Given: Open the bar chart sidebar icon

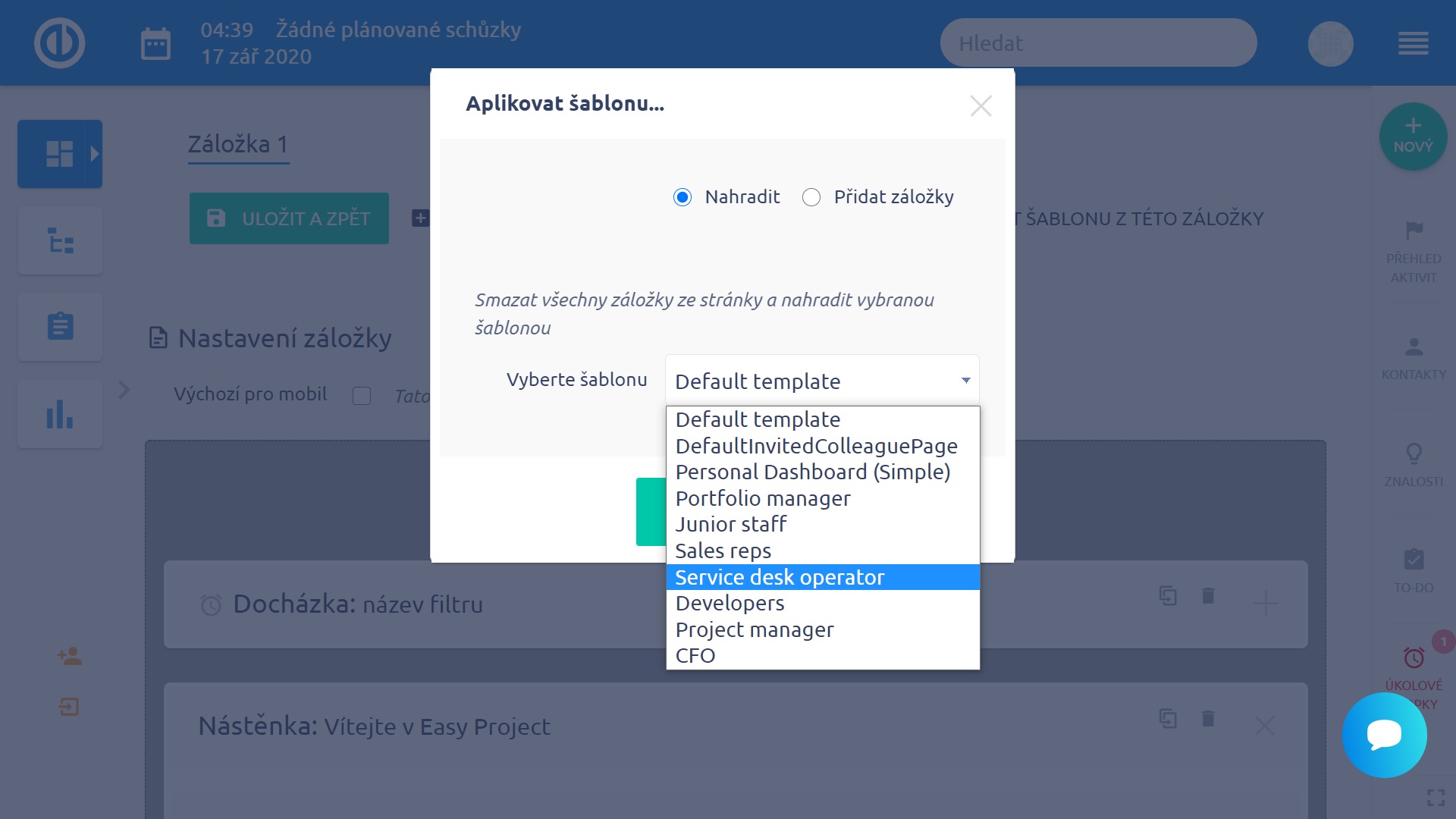Looking at the screenshot, I should click(60, 414).
